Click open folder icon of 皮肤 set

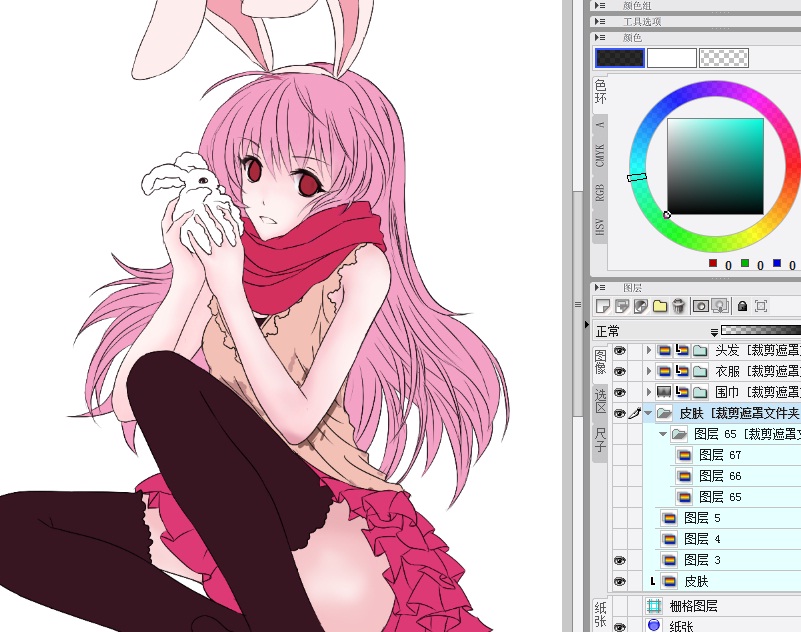(x=664, y=413)
